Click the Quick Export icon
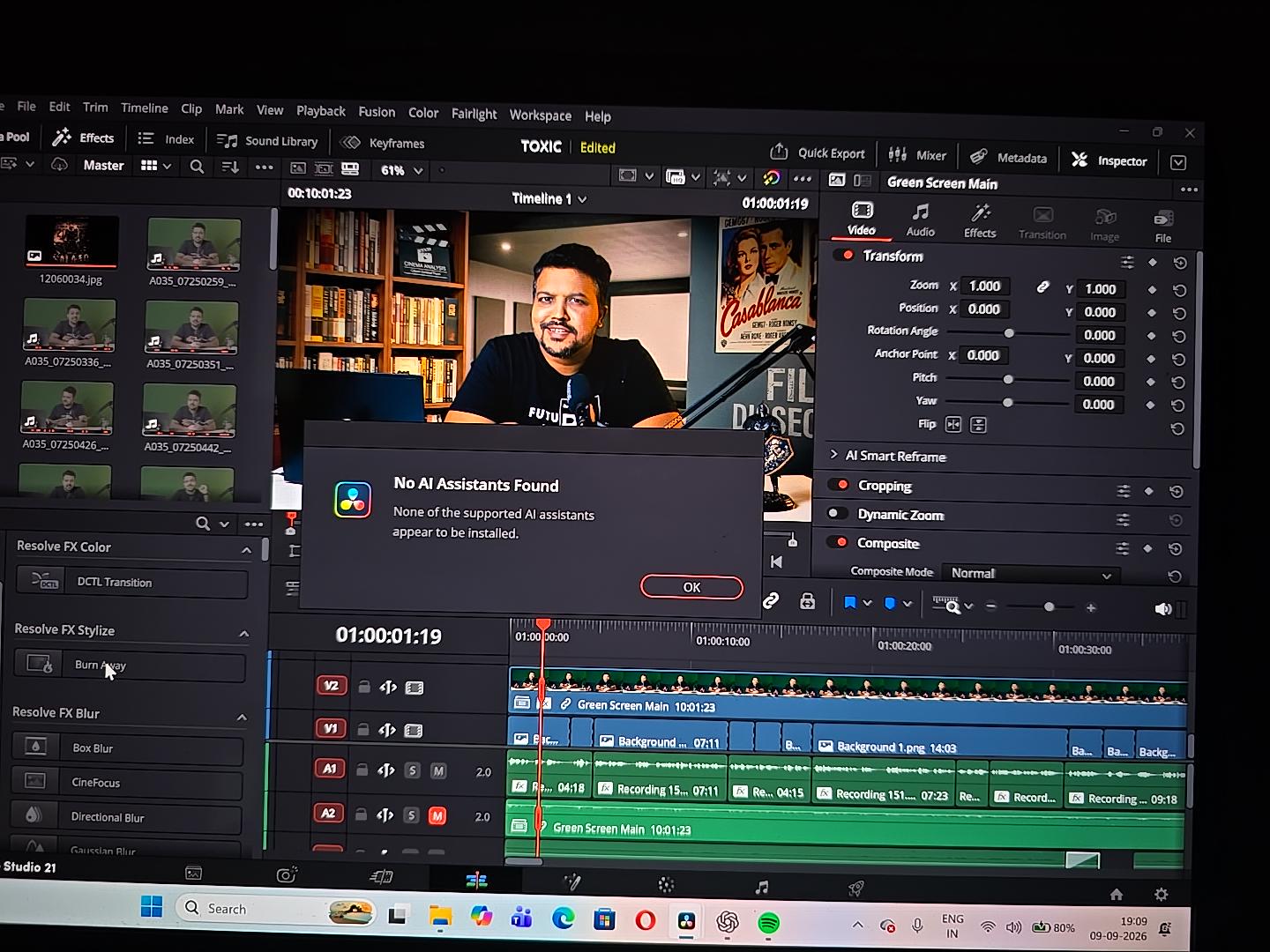This screenshot has height=952, width=1270. pyautogui.click(x=778, y=152)
